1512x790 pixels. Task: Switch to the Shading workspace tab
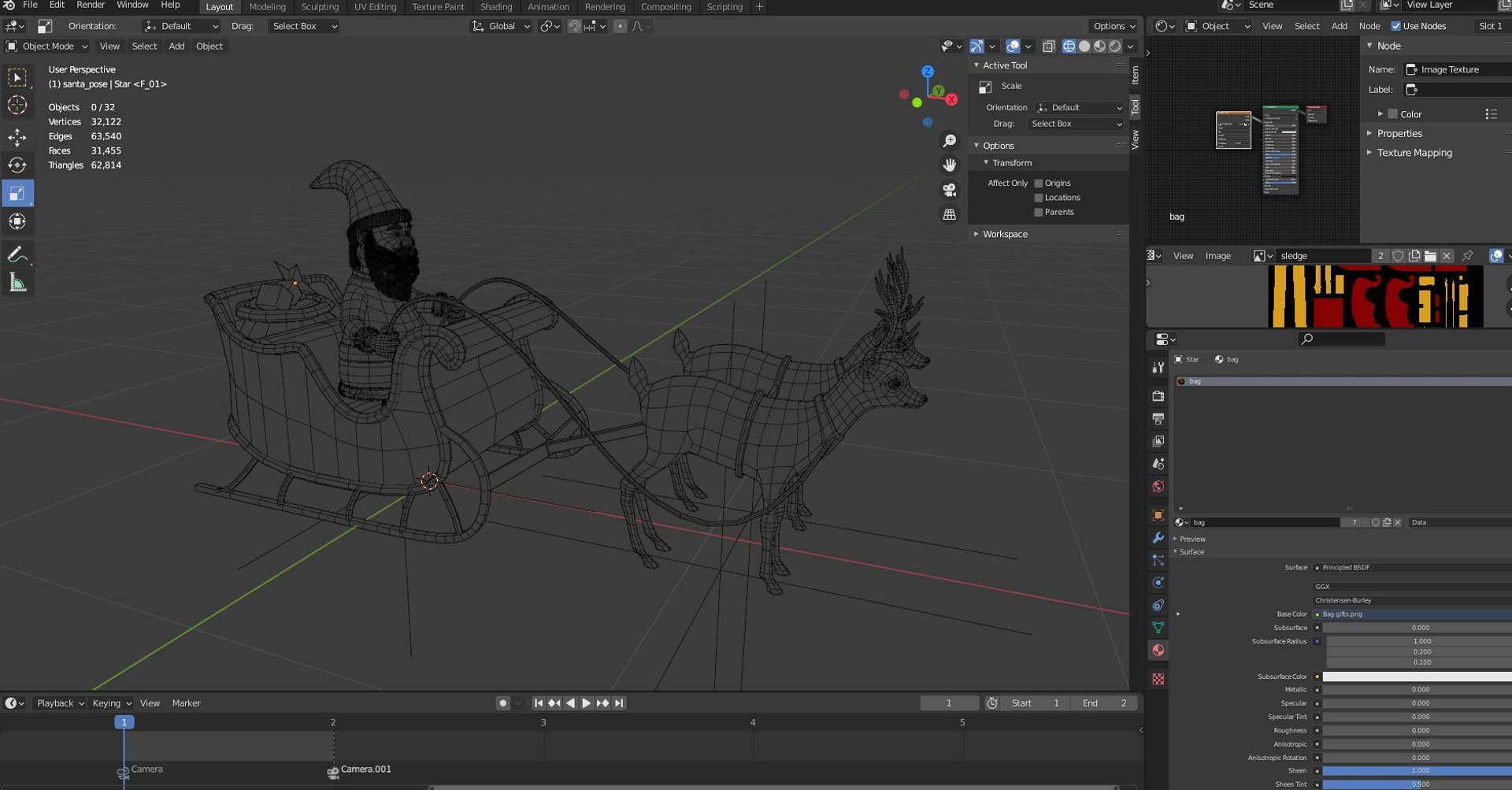(x=496, y=7)
